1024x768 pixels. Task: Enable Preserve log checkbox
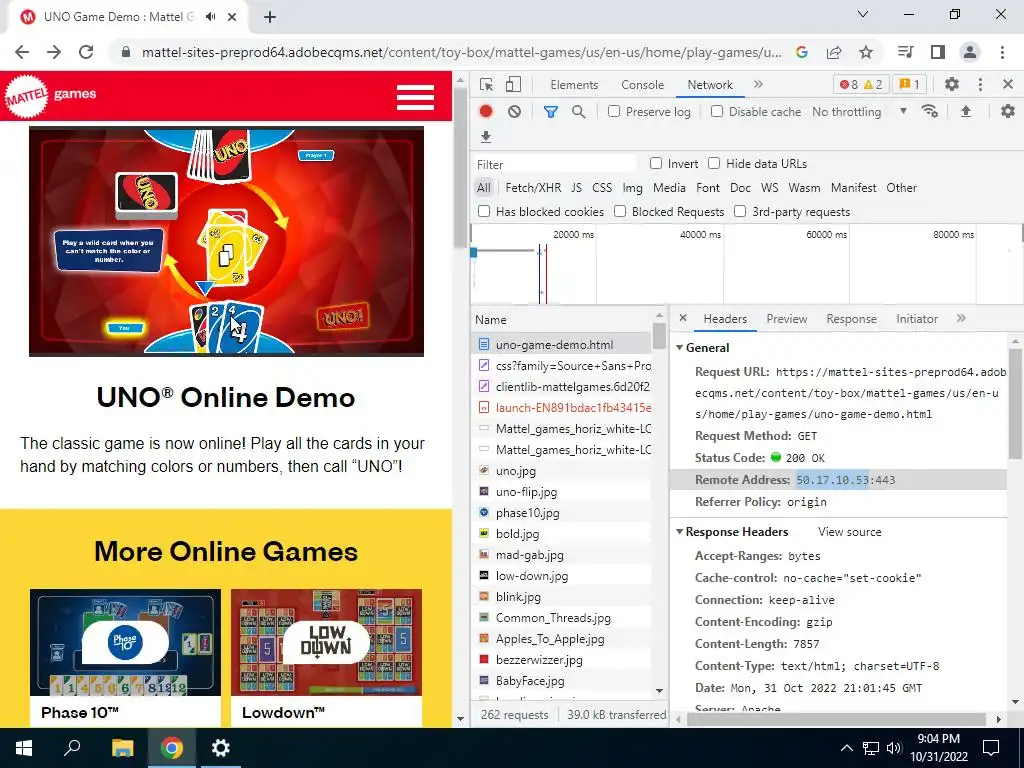coord(614,112)
